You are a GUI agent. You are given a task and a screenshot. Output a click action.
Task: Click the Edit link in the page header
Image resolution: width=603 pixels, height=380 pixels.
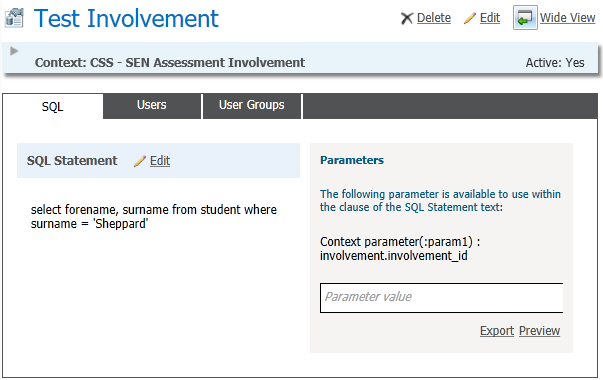click(x=490, y=18)
